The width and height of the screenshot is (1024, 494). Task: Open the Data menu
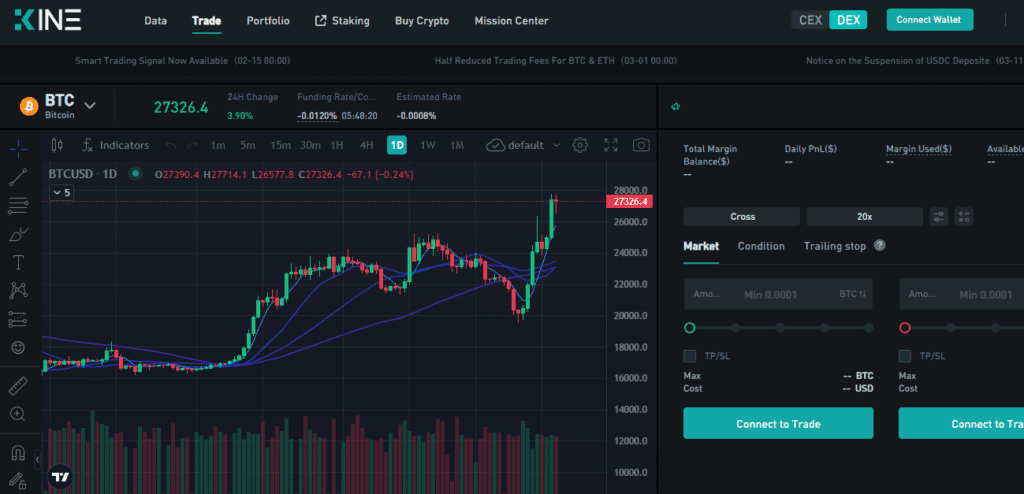click(x=155, y=21)
